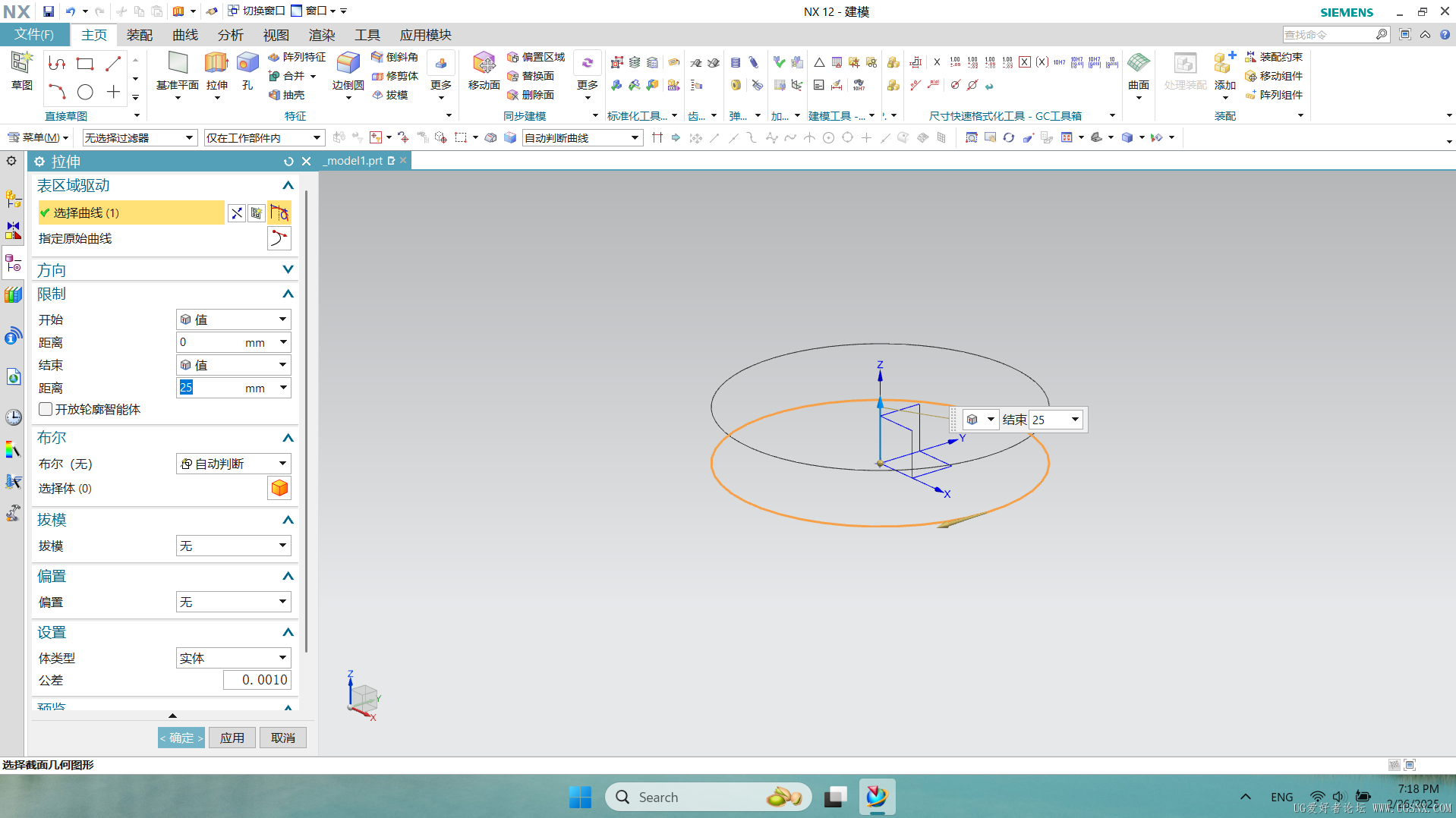
Task: Open the Menu (菜单) dropdown button
Action: click(x=38, y=137)
